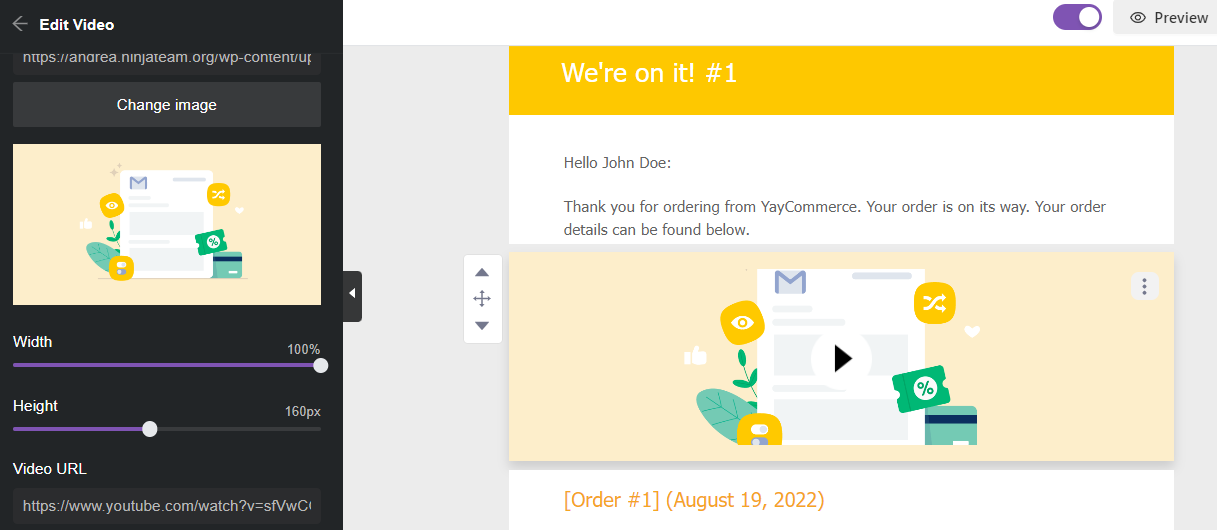Click the drag-move cross icon beside the video block
The height and width of the screenshot is (530, 1217).
tap(482, 298)
